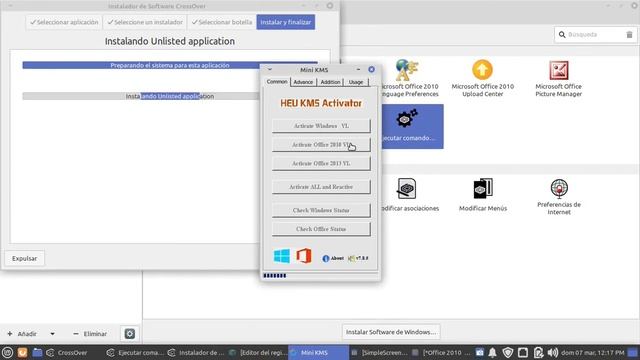
Task: Focus the Búsqueda search field
Action: pyautogui.click(x=595, y=35)
